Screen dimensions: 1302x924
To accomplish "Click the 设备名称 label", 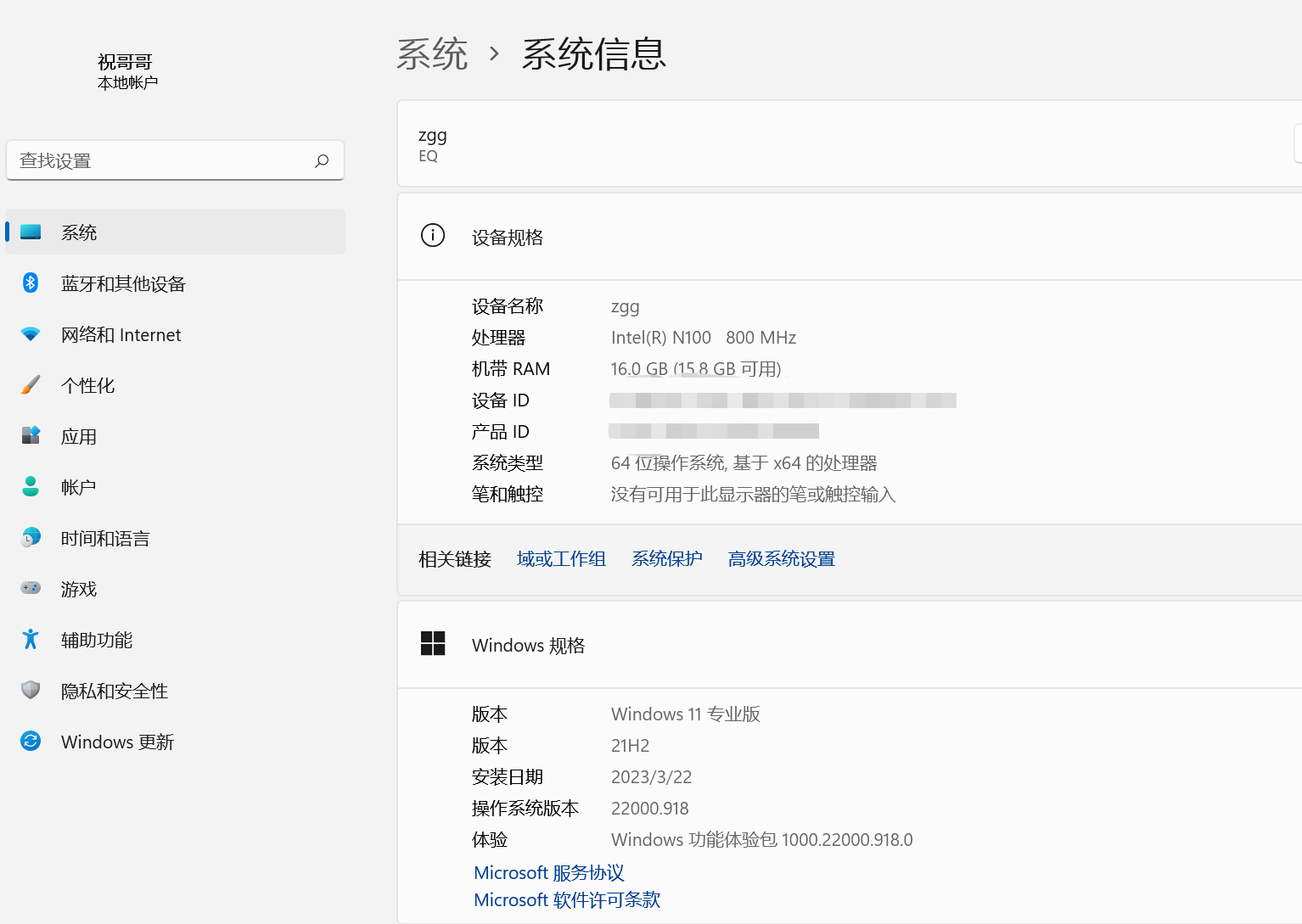I will [508, 306].
